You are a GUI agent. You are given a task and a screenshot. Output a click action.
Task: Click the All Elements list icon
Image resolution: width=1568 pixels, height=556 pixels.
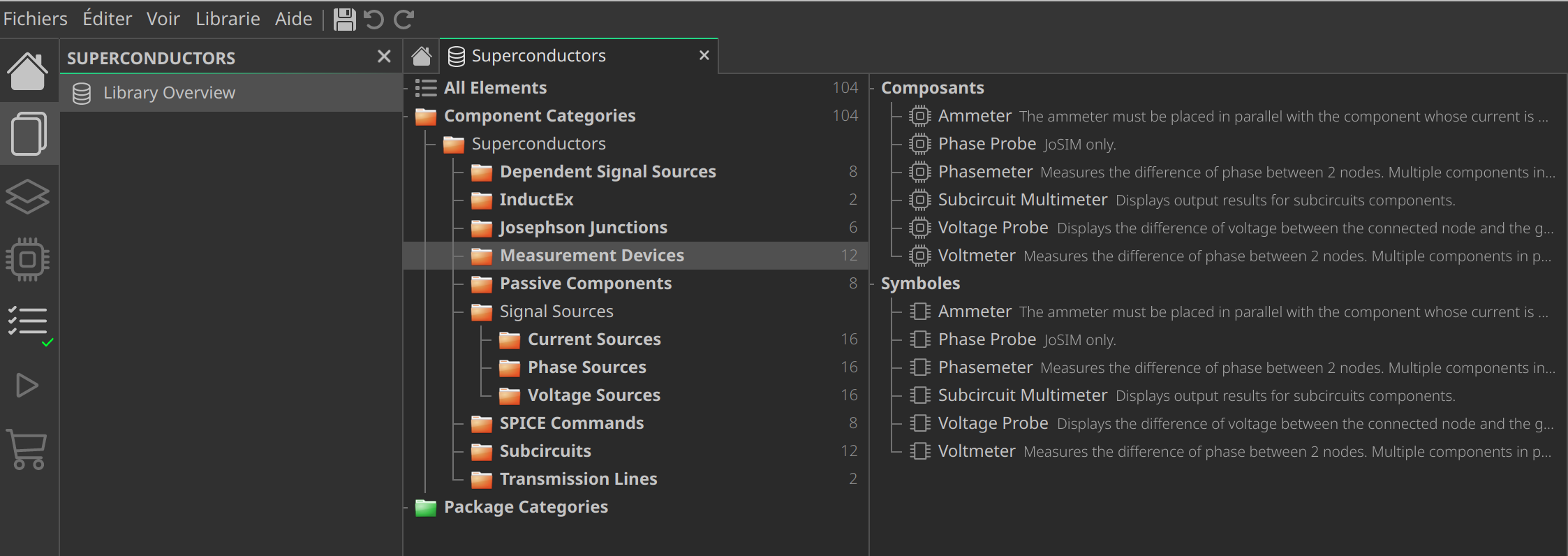[x=426, y=88]
